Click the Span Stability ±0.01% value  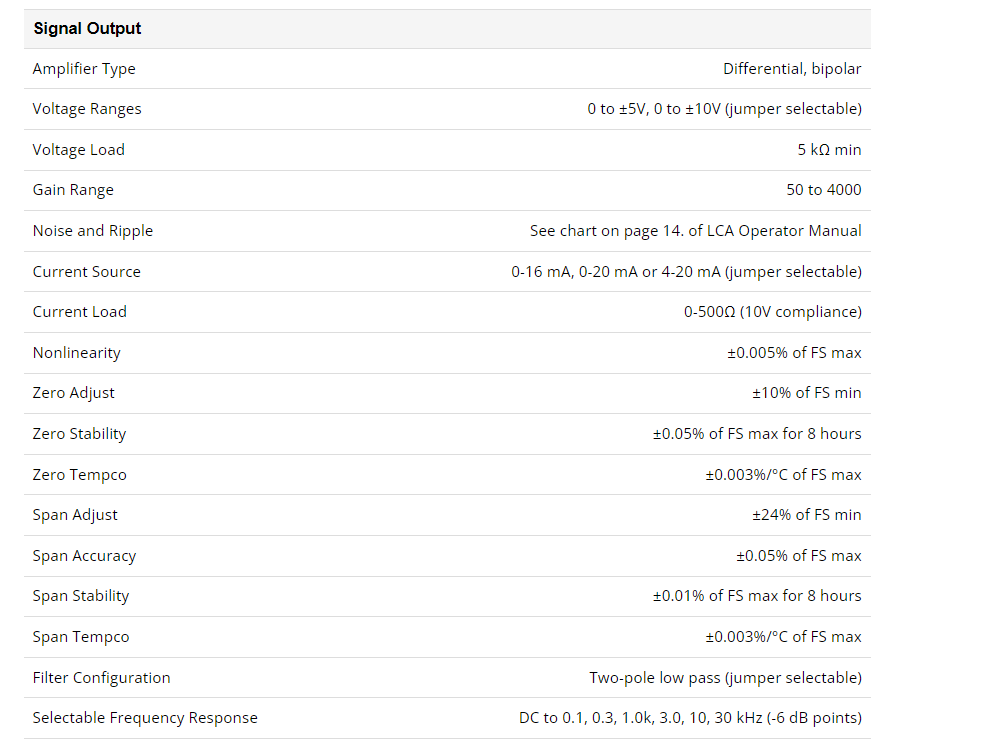(757, 596)
